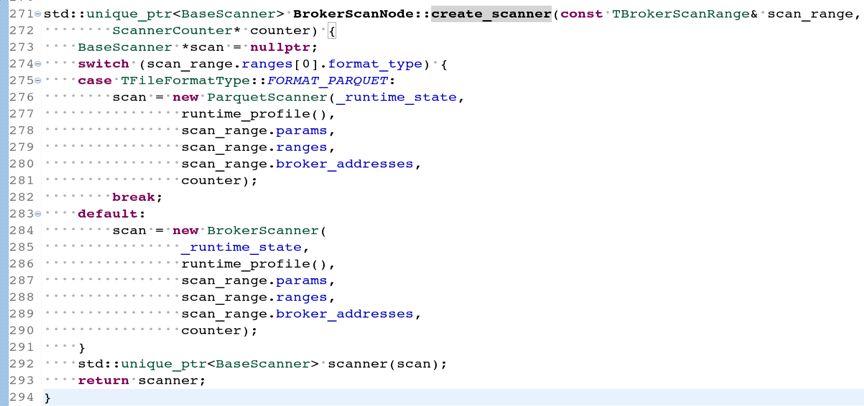Screen dimensions: 864x406
Task: Click counter); on line 290
Action: (x=219, y=331)
